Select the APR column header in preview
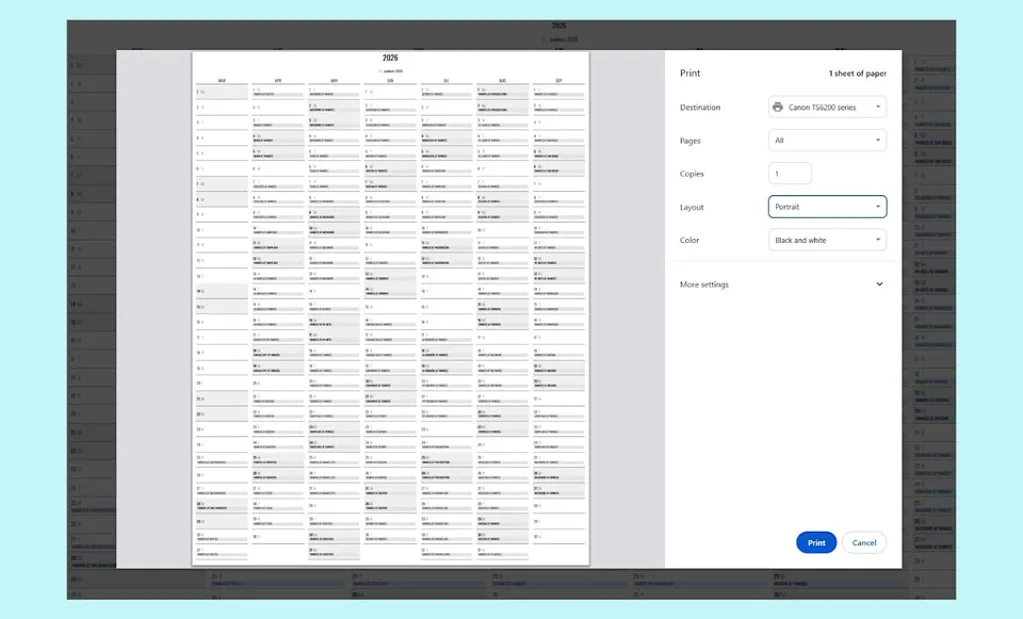The height and width of the screenshot is (619, 1023). click(278, 80)
